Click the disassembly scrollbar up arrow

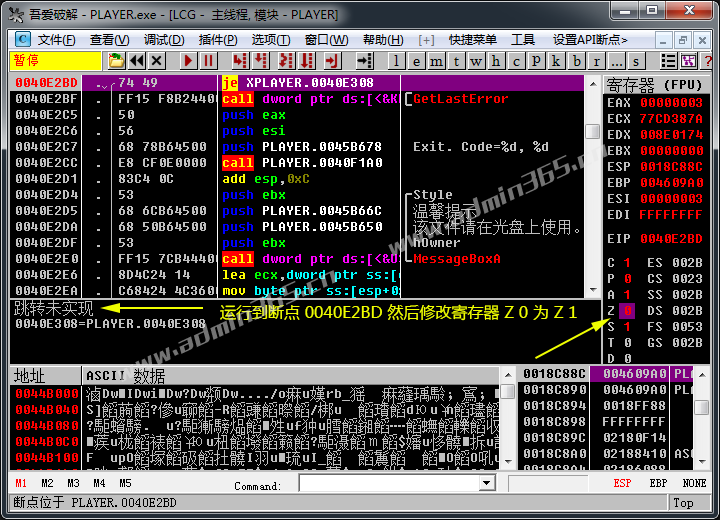point(593,84)
